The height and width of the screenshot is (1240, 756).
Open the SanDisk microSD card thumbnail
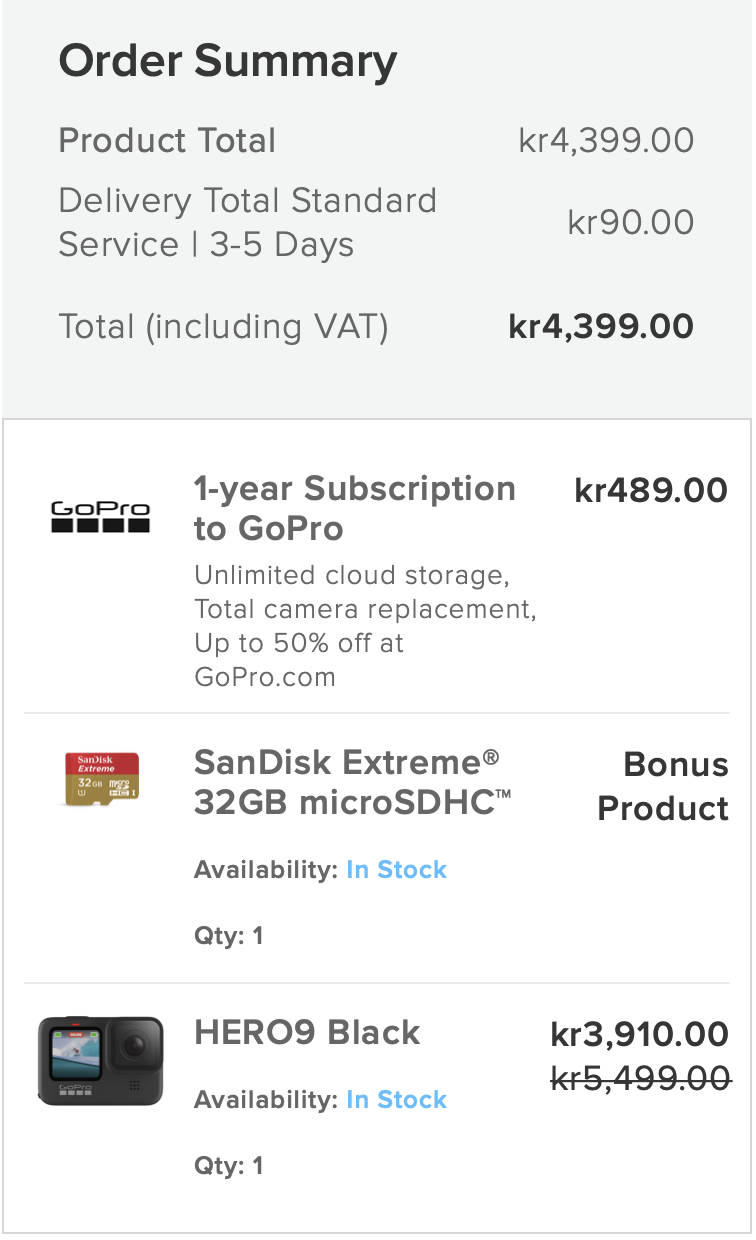click(101, 778)
